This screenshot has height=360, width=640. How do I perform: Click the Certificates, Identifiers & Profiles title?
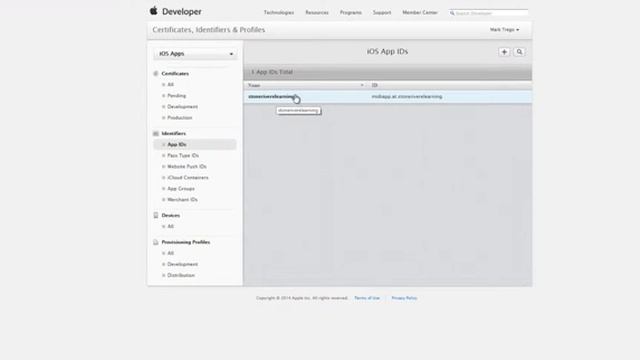[209, 30]
